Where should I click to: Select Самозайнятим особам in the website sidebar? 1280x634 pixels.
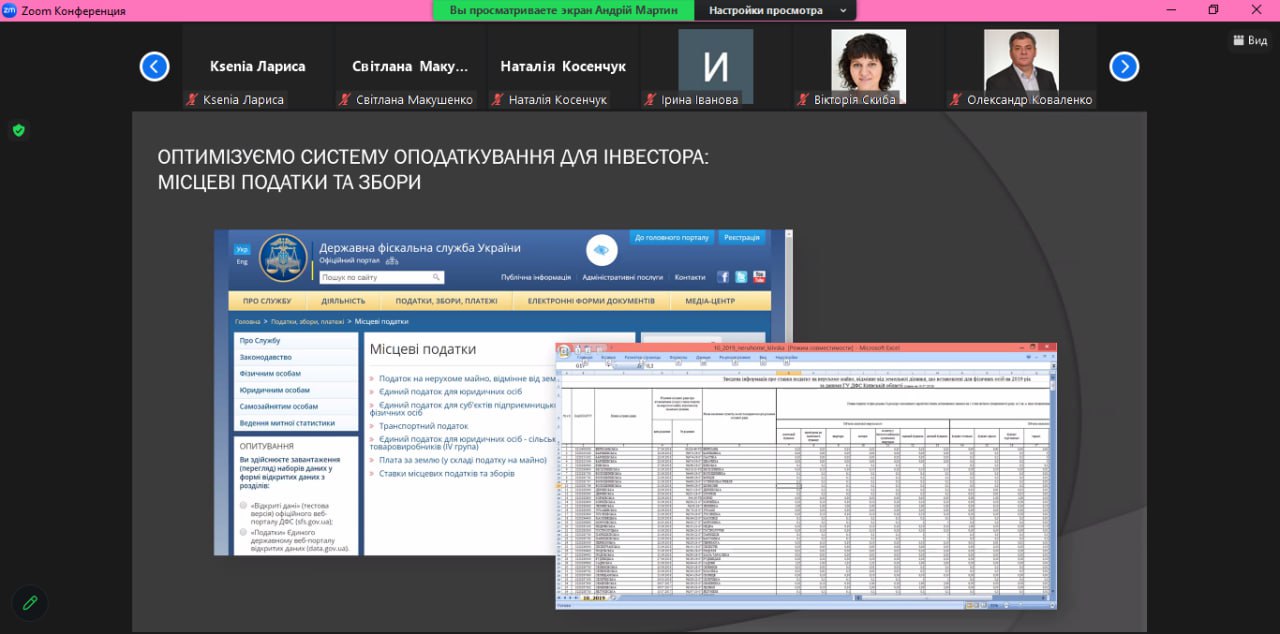(x=296, y=406)
